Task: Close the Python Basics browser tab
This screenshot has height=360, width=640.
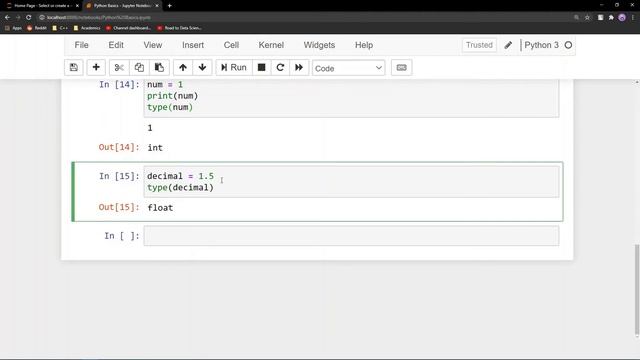Action: [x=157, y=6]
